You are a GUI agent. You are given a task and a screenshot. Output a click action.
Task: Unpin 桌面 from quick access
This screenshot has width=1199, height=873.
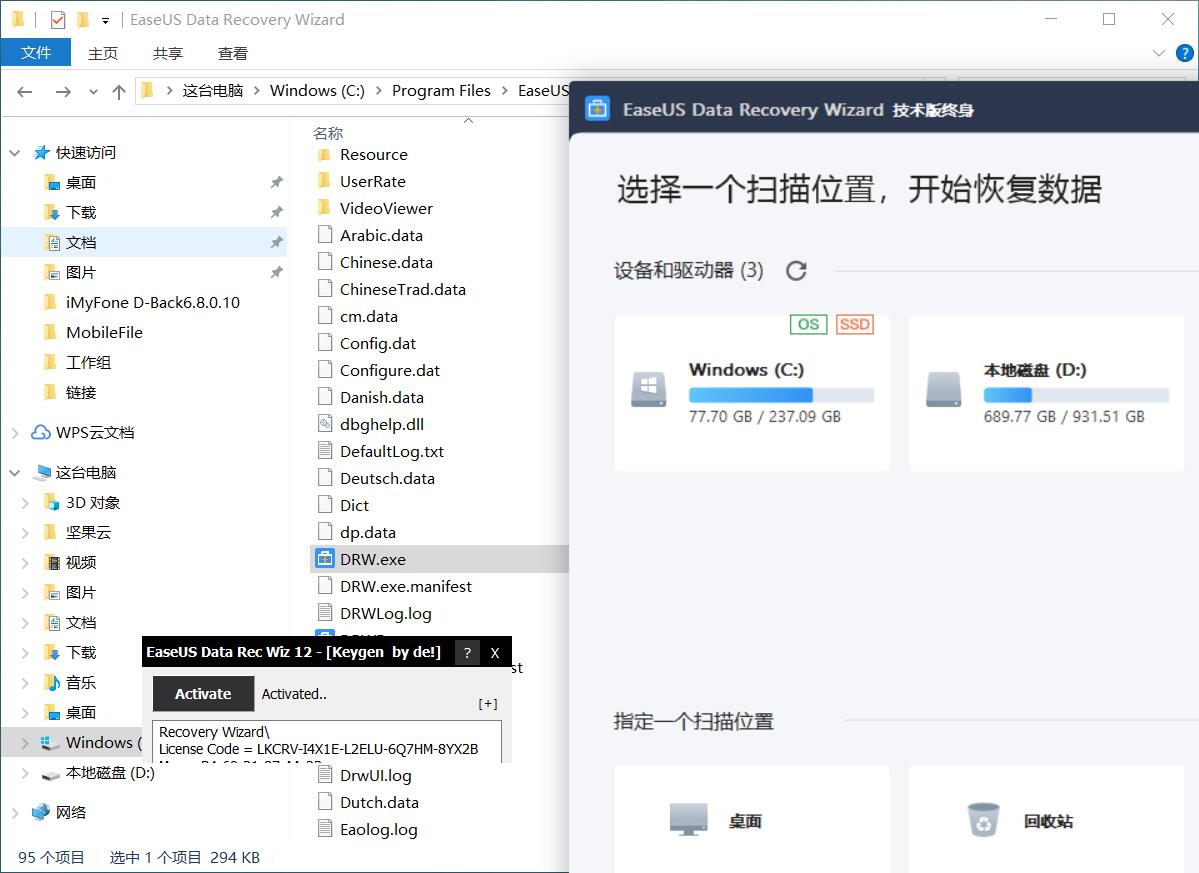(x=276, y=182)
